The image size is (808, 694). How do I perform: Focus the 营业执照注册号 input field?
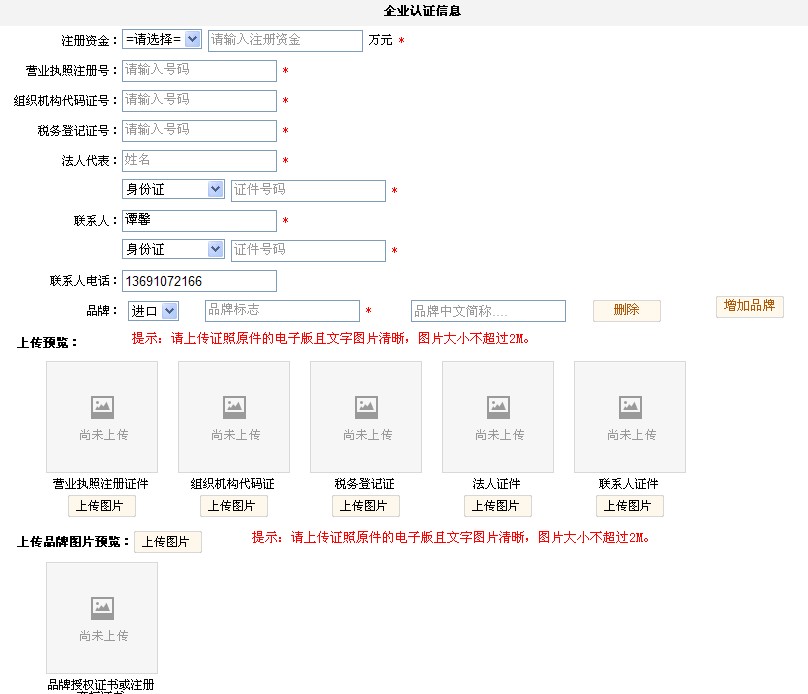199,71
